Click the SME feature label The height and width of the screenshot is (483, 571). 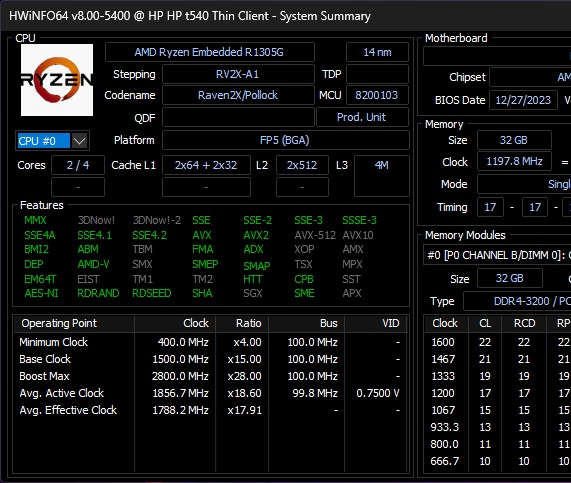tap(304, 293)
